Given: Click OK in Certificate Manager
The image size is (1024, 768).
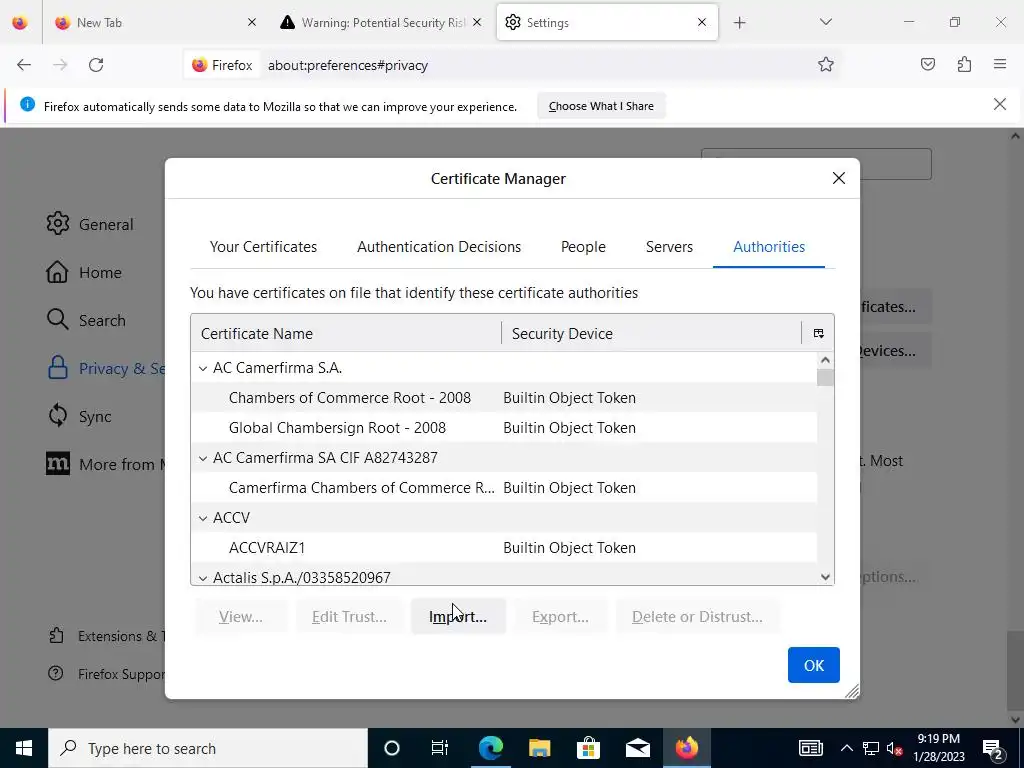Looking at the screenshot, I should click(x=814, y=665).
